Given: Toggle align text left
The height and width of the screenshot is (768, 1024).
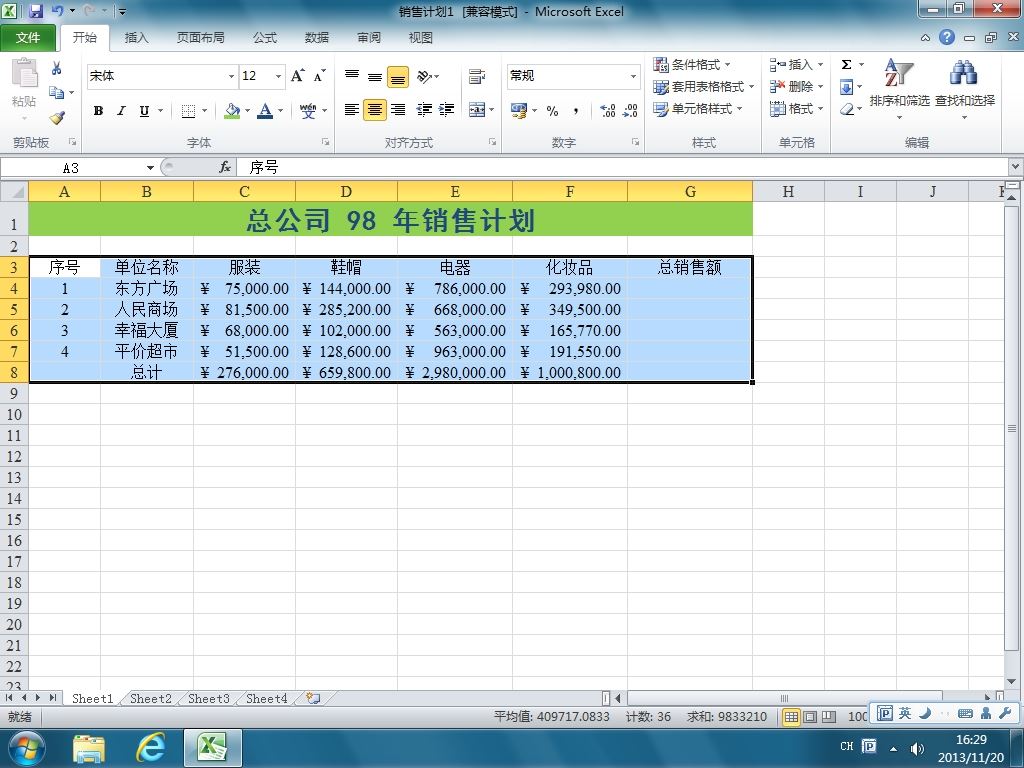Looking at the screenshot, I should (x=351, y=110).
